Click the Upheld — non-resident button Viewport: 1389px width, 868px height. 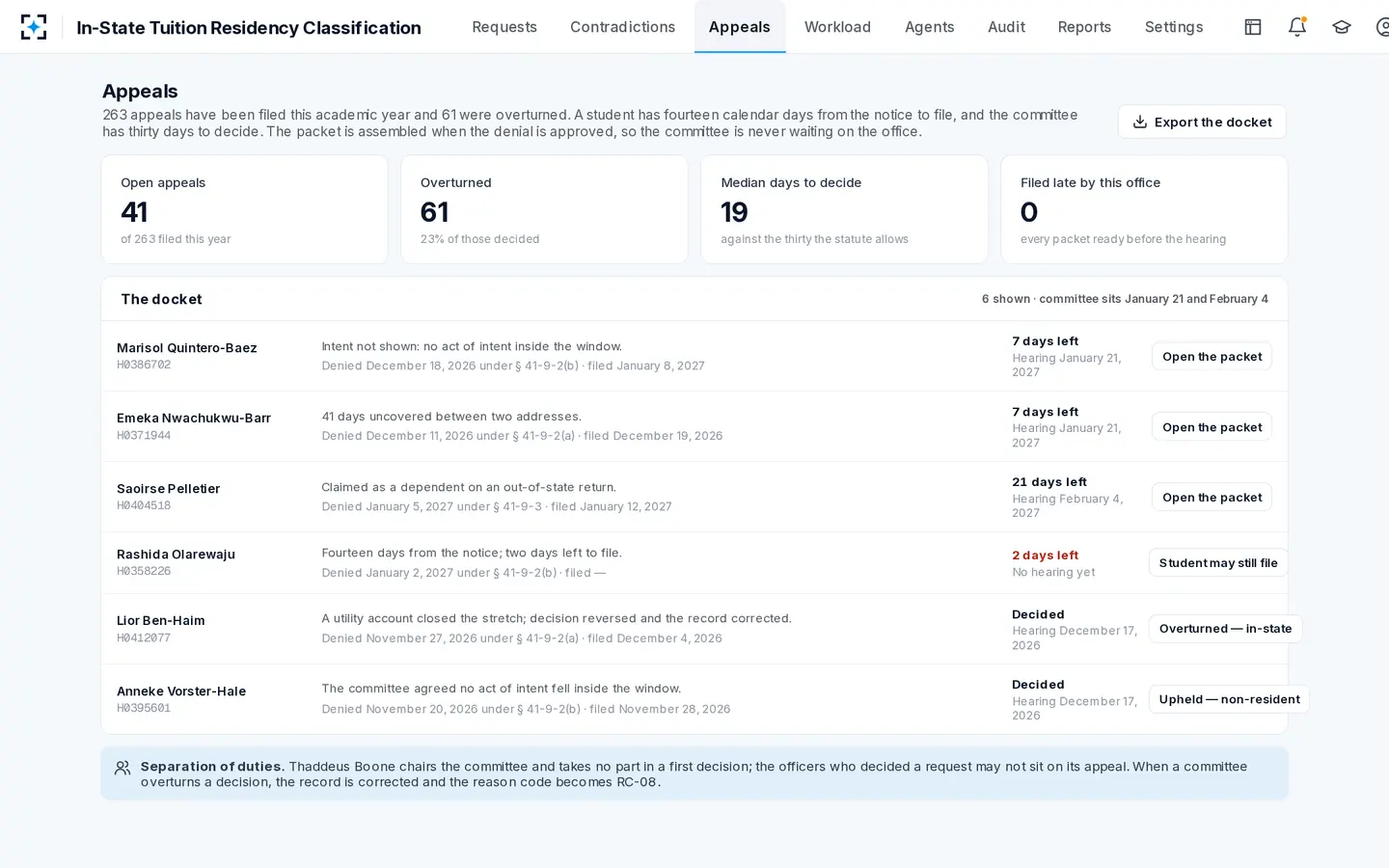pyautogui.click(x=1229, y=699)
